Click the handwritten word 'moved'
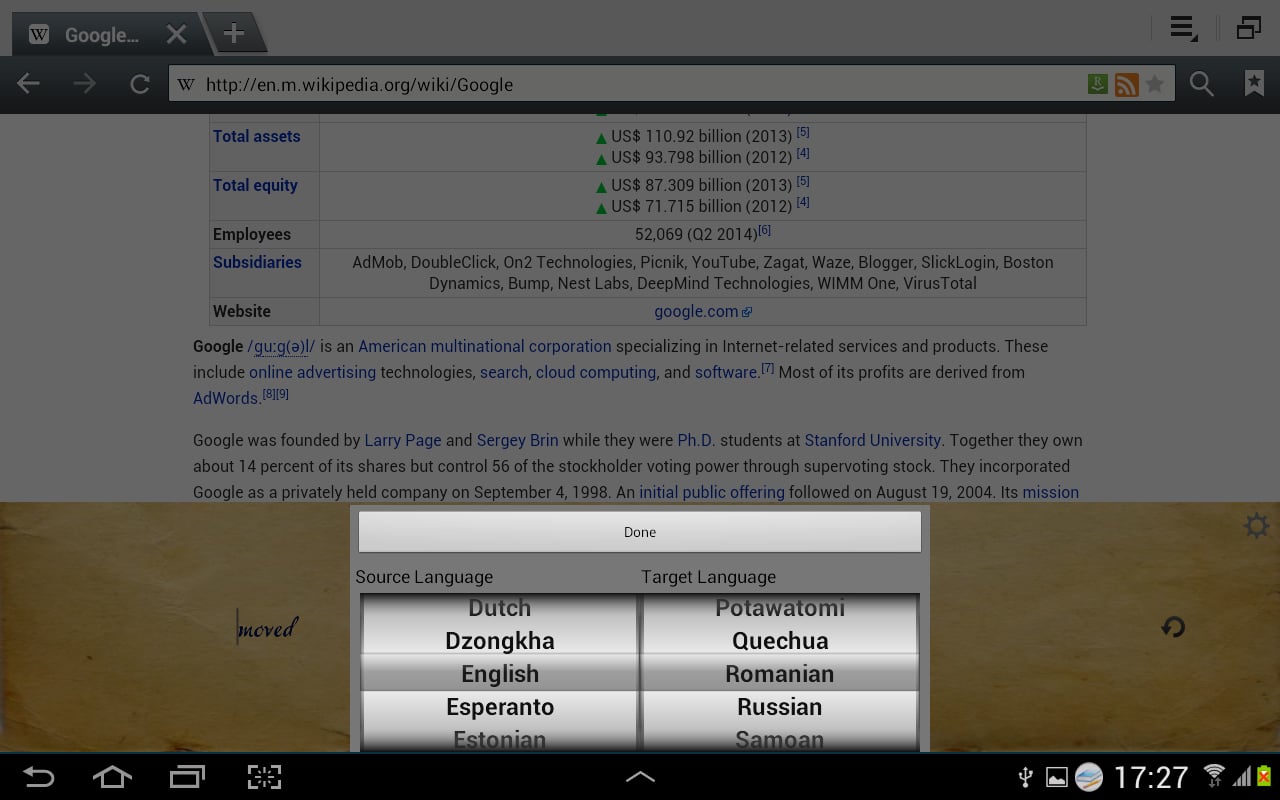Viewport: 1280px width, 800px height. click(x=267, y=629)
